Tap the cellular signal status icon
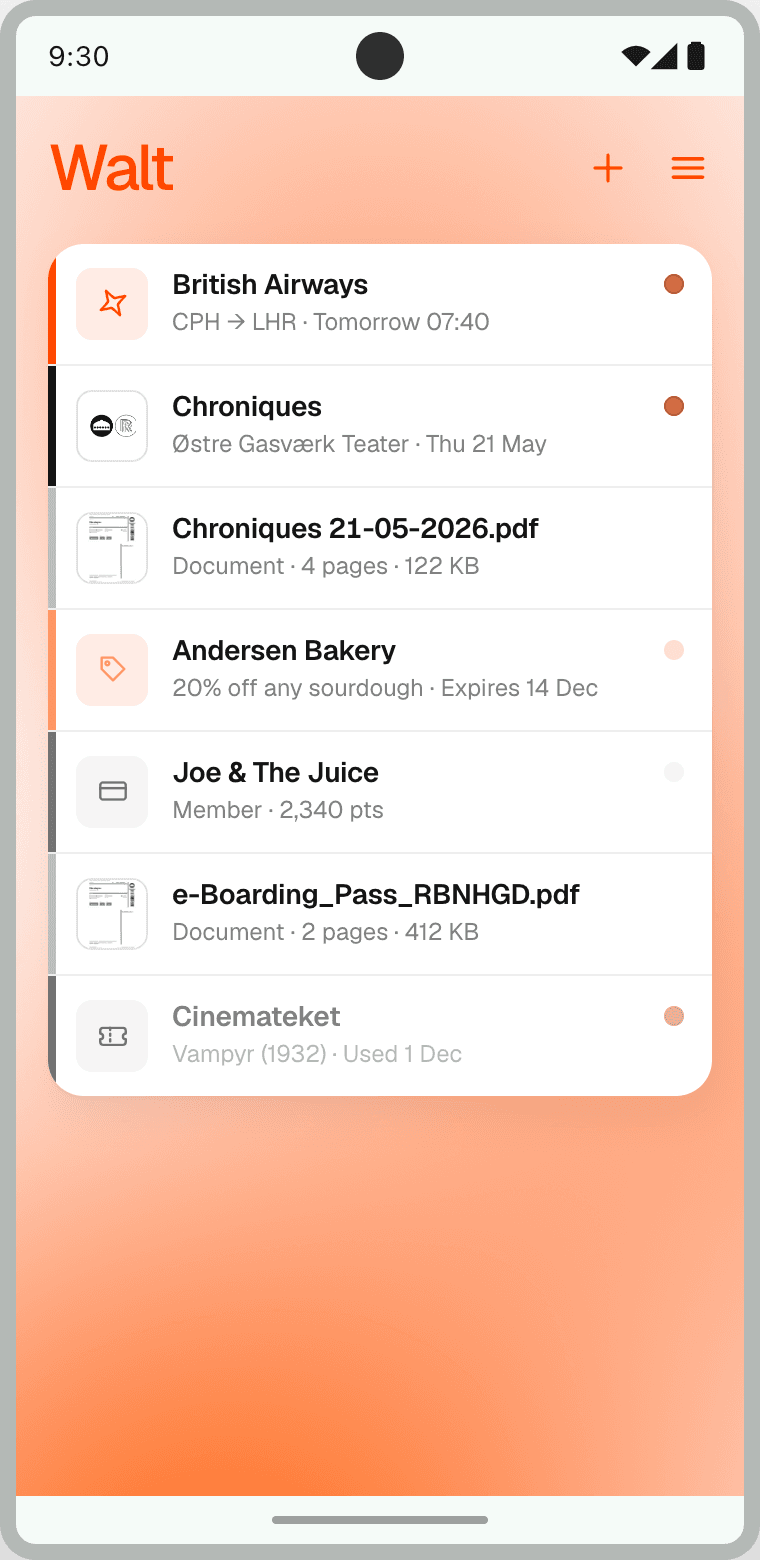The image size is (760, 1560). pos(664,56)
